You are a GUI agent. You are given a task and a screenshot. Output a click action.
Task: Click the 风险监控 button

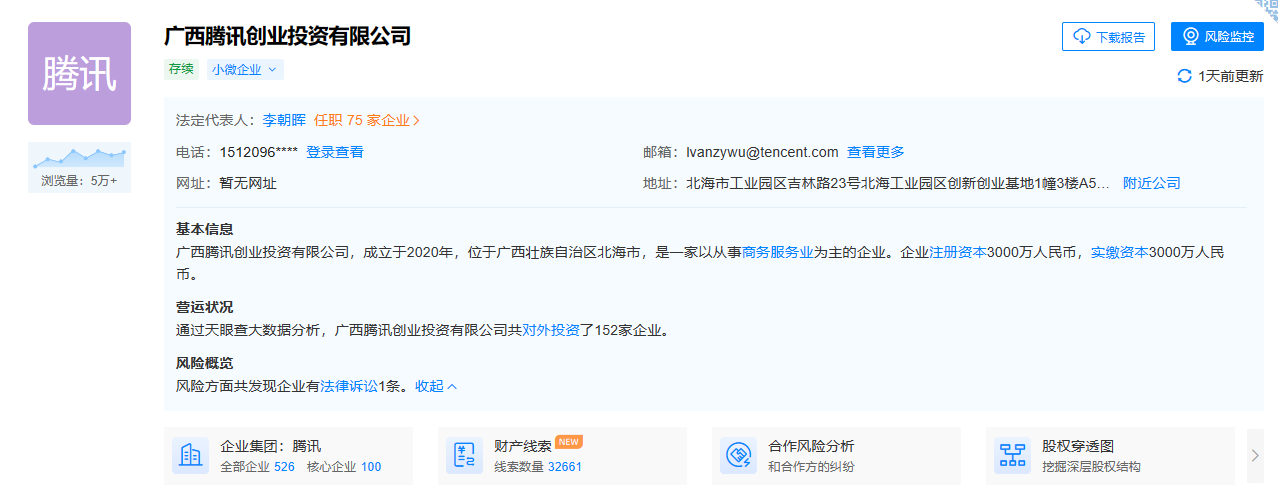[x=1217, y=37]
